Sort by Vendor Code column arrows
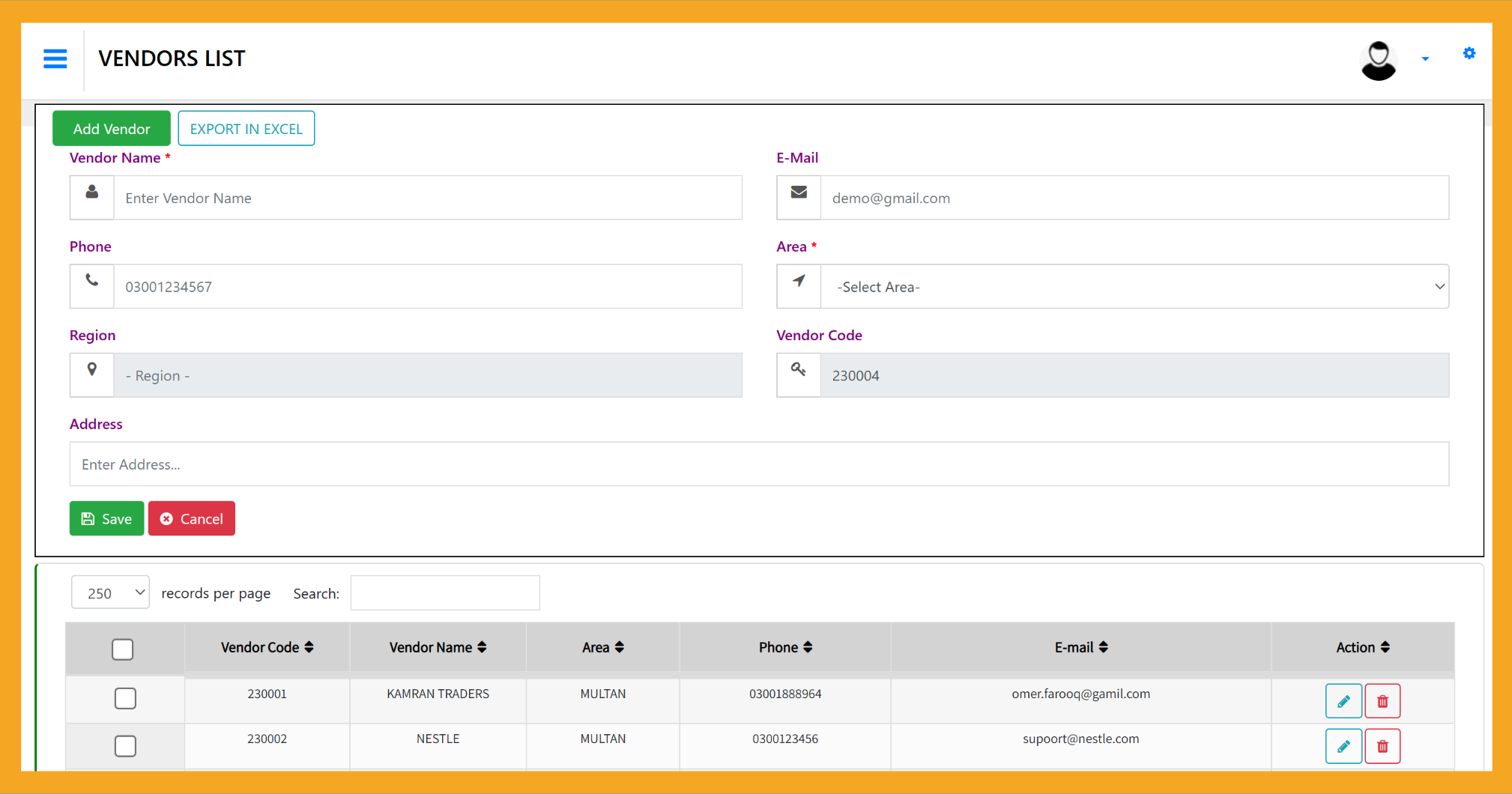 pos(309,647)
